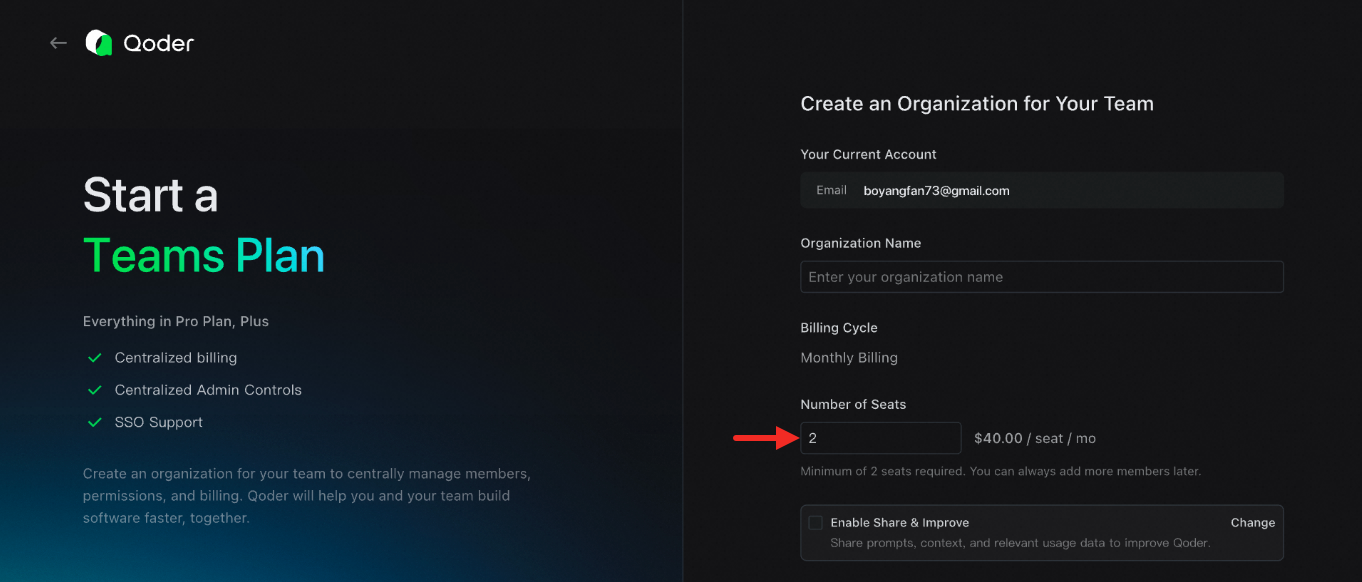Click the 'Organization Name' label
The width and height of the screenshot is (1362, 582).
coord(861,243)
